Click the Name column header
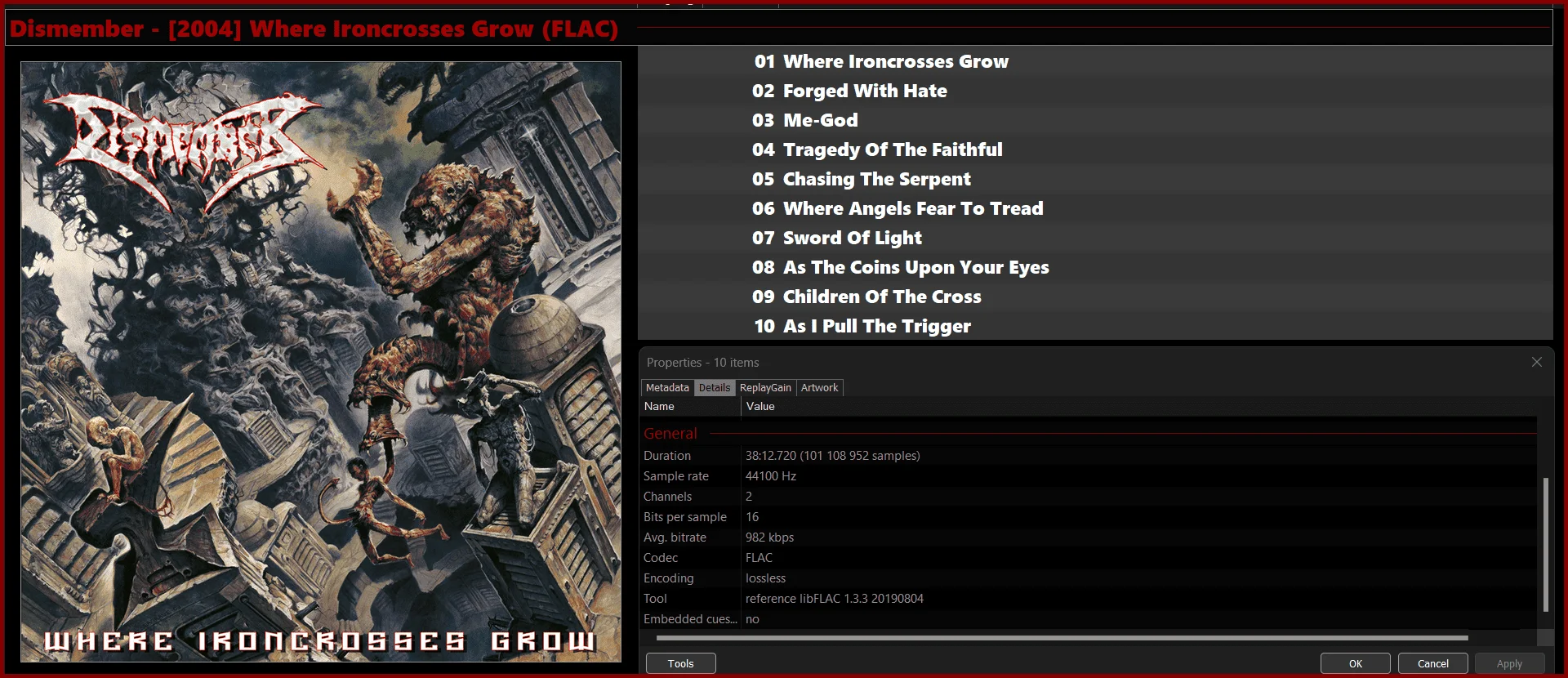Viewport: 1568px width, 678px height. [691, 406]
